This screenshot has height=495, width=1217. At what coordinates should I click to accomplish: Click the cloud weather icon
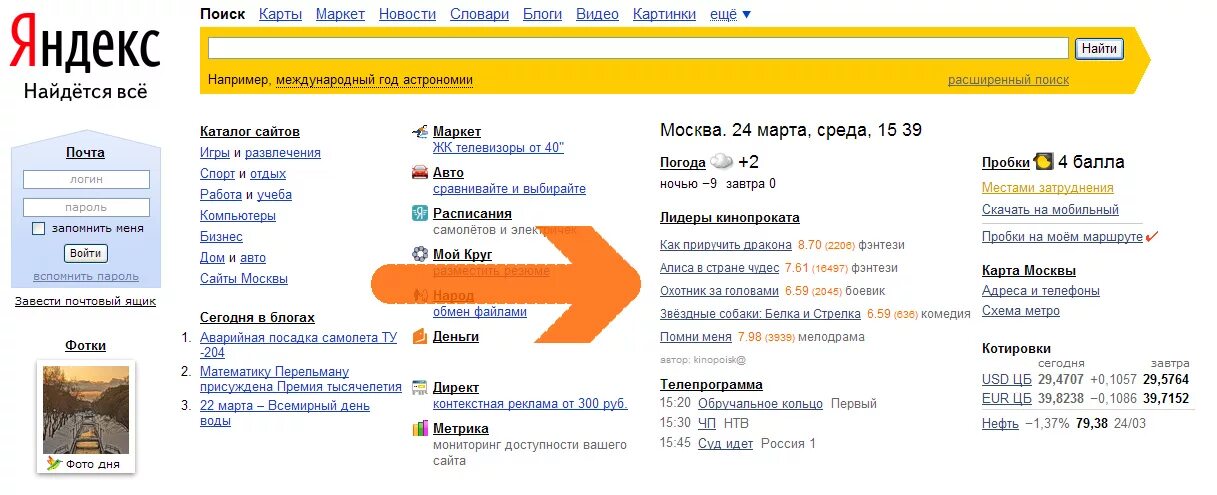[x=722, y=162]
